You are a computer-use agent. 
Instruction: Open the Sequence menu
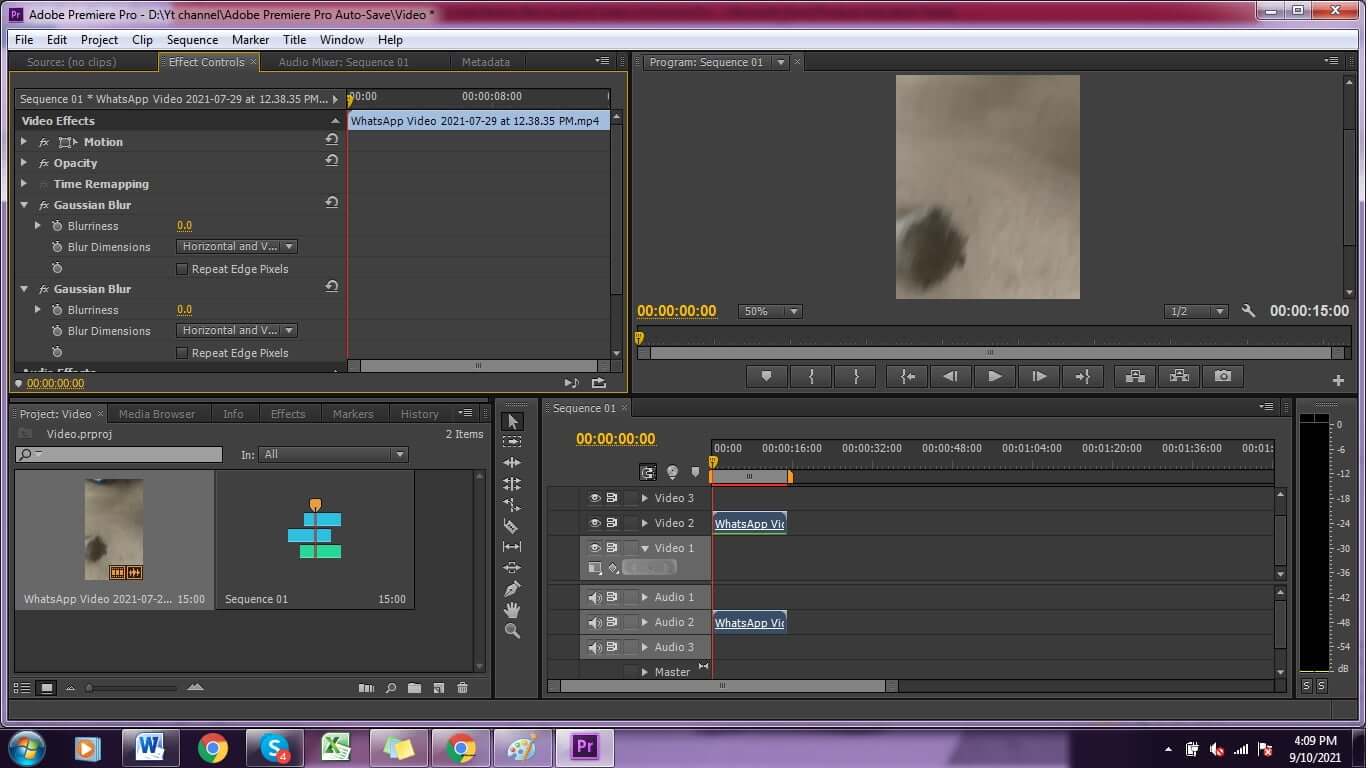click(192, 40)
